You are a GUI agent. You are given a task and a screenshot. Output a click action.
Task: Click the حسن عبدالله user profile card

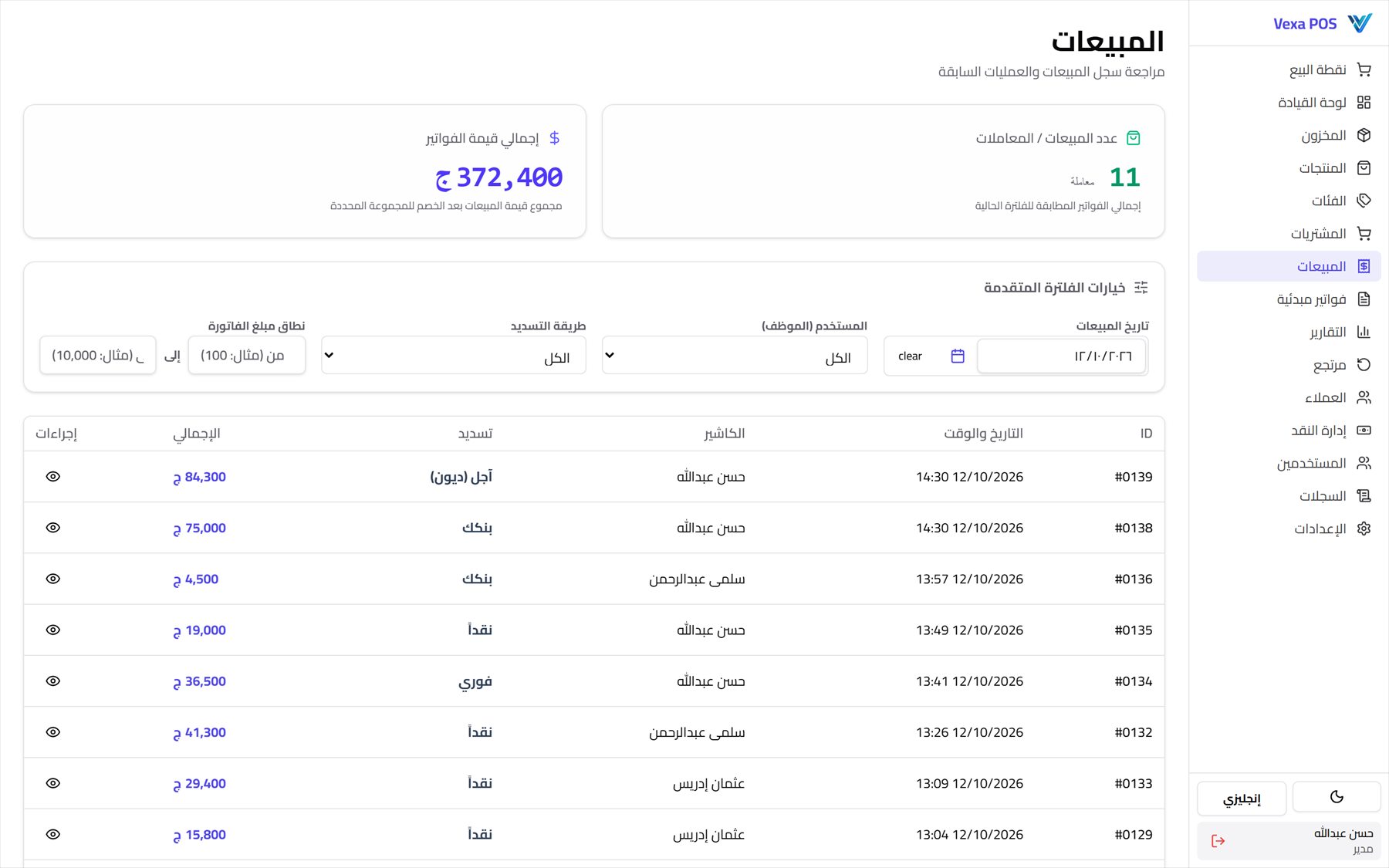[x=1289, y=841]
